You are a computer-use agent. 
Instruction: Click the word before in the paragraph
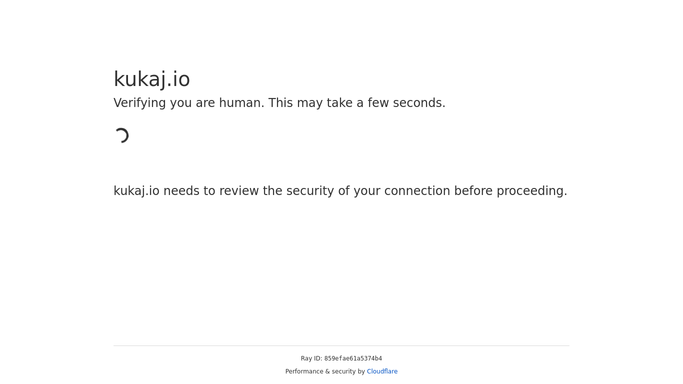(473, 191)
